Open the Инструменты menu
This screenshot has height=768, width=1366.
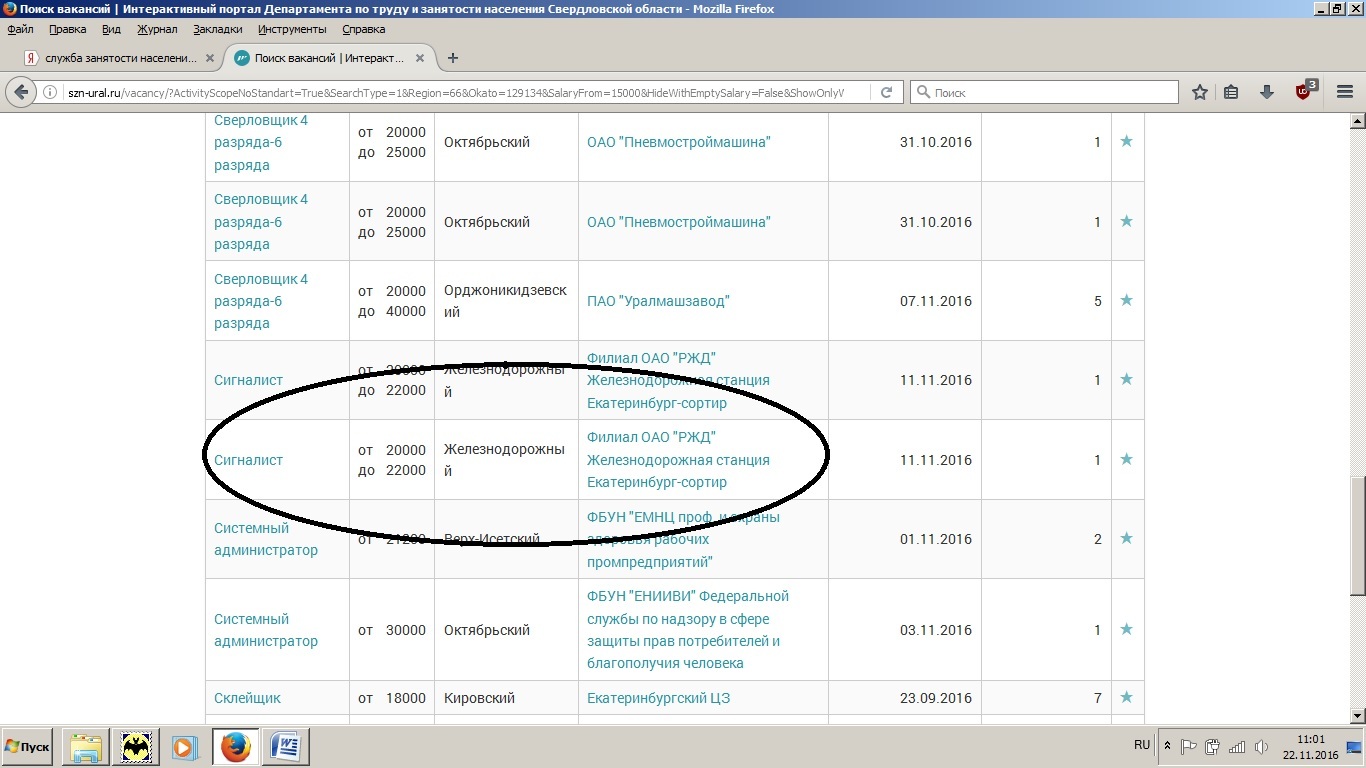click(x=292, y=29)
